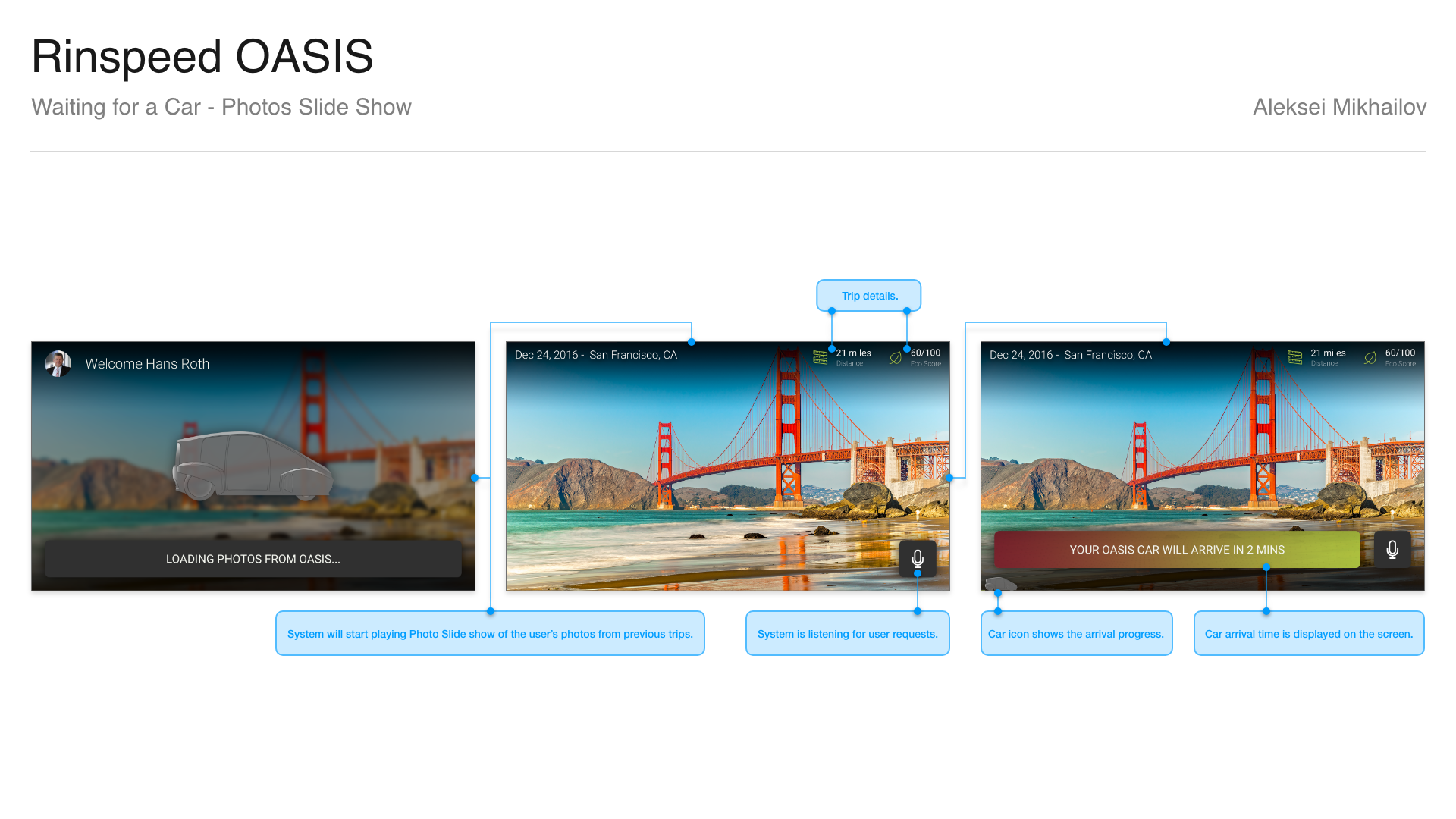The image size is (1456, 819).
Task: Click Hans Roth's profile avatar on the welcome screen
Action: pos(58,363)
